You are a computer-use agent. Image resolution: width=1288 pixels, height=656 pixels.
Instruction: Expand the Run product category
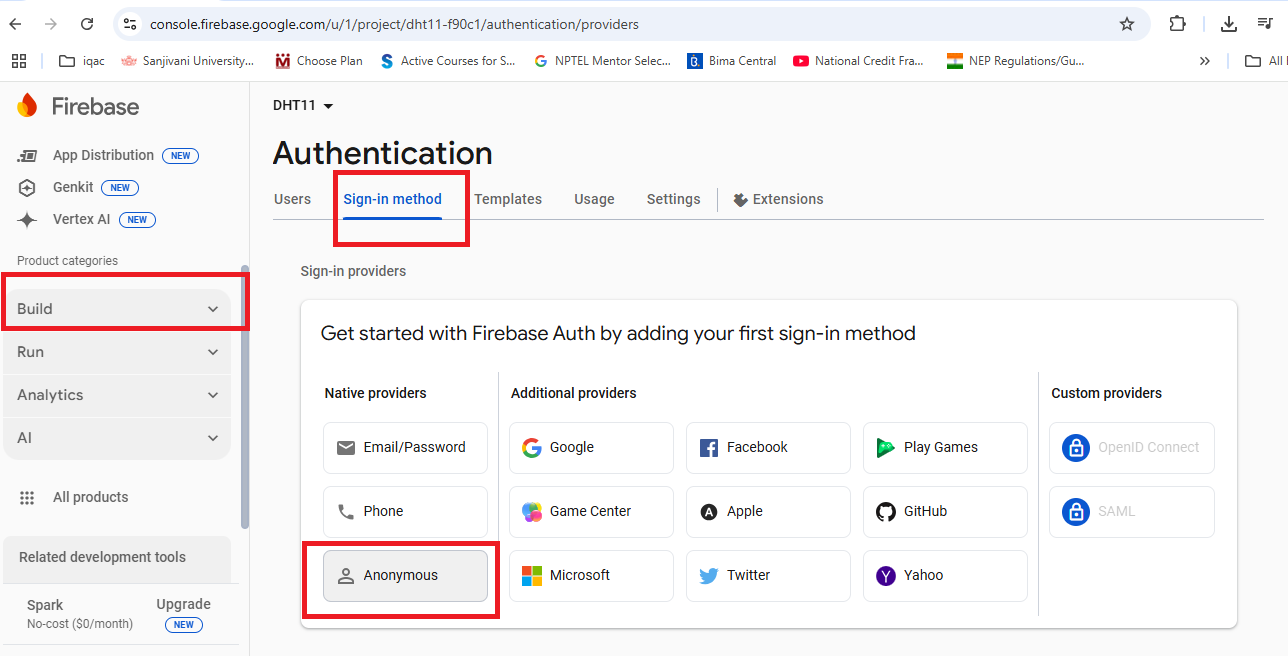(118, 352)
